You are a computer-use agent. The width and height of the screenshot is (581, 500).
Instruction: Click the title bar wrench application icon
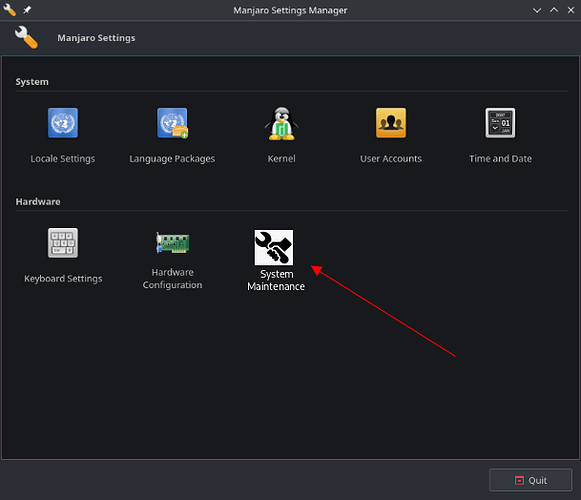pyautogui.click(x=10, y=10)
